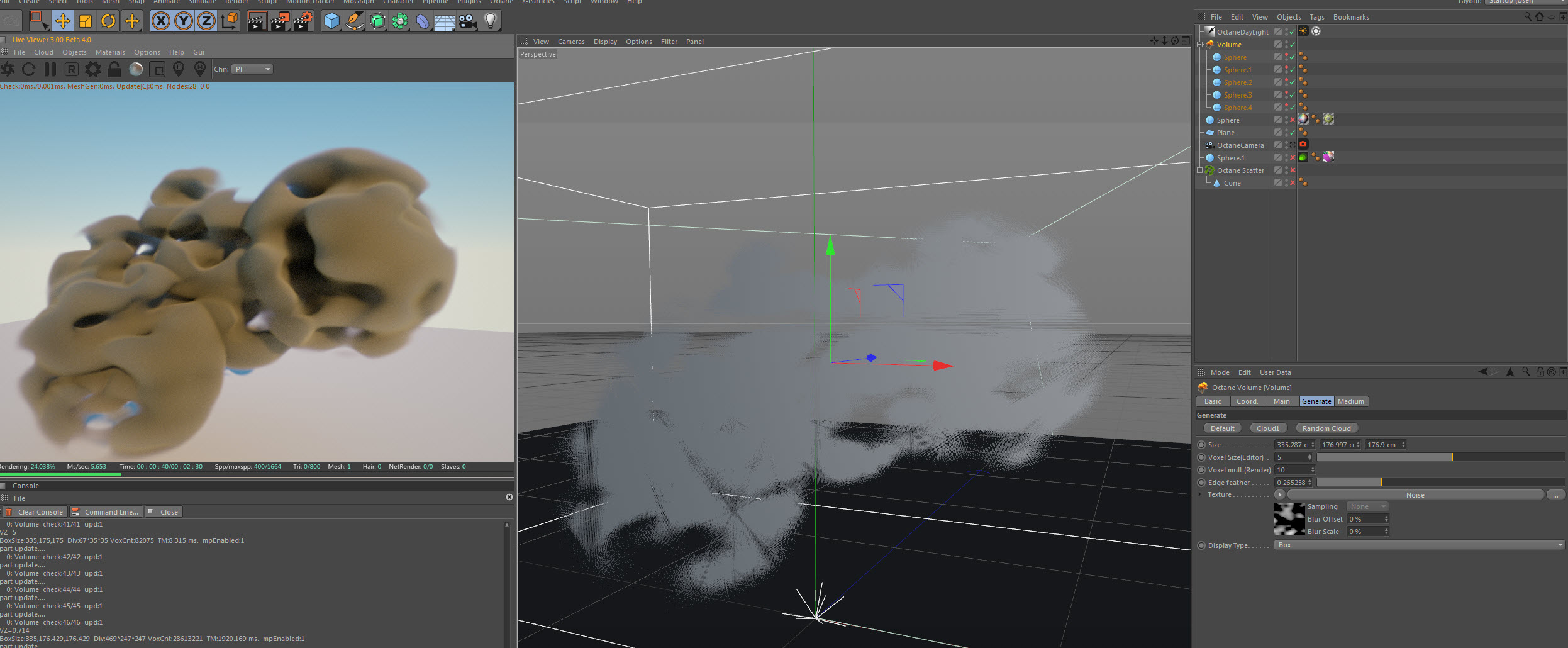
Task: Open the Display Type dropdown
Action: tap(1420, 545)
